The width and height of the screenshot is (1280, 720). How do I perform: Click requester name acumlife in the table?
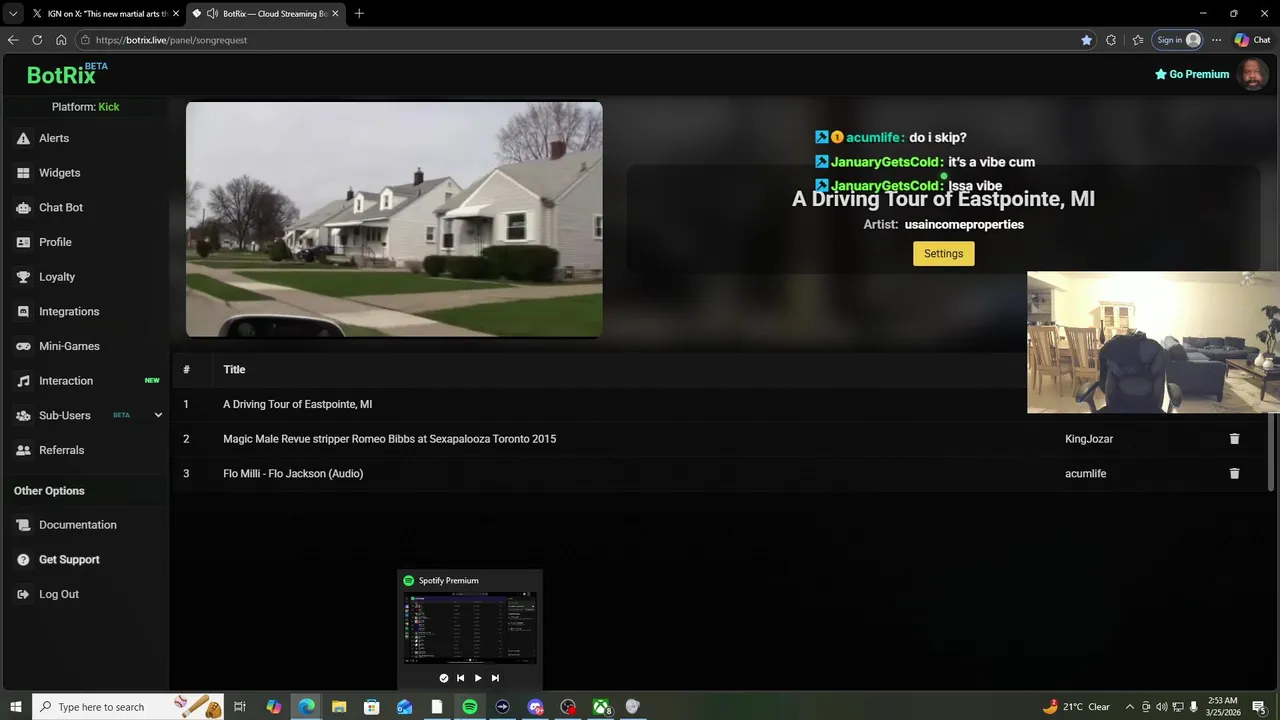coord(1085,474)
